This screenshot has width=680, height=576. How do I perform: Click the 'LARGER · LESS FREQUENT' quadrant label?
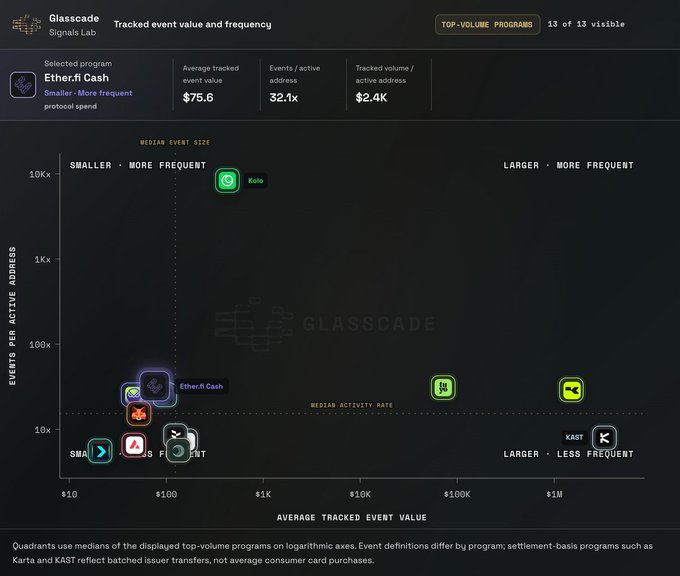568,454
